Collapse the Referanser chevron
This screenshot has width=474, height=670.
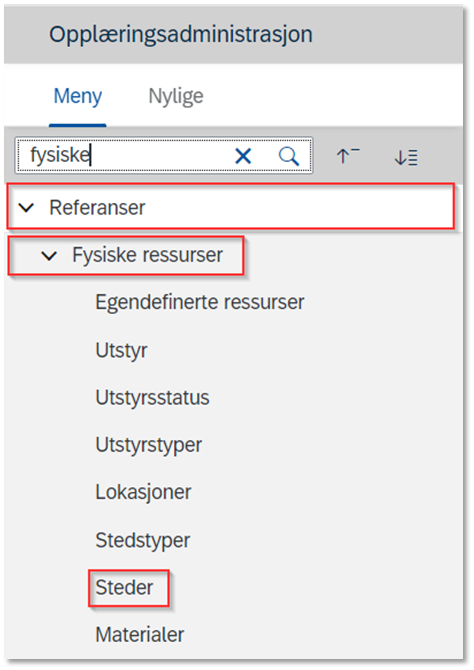click(26, 208)
